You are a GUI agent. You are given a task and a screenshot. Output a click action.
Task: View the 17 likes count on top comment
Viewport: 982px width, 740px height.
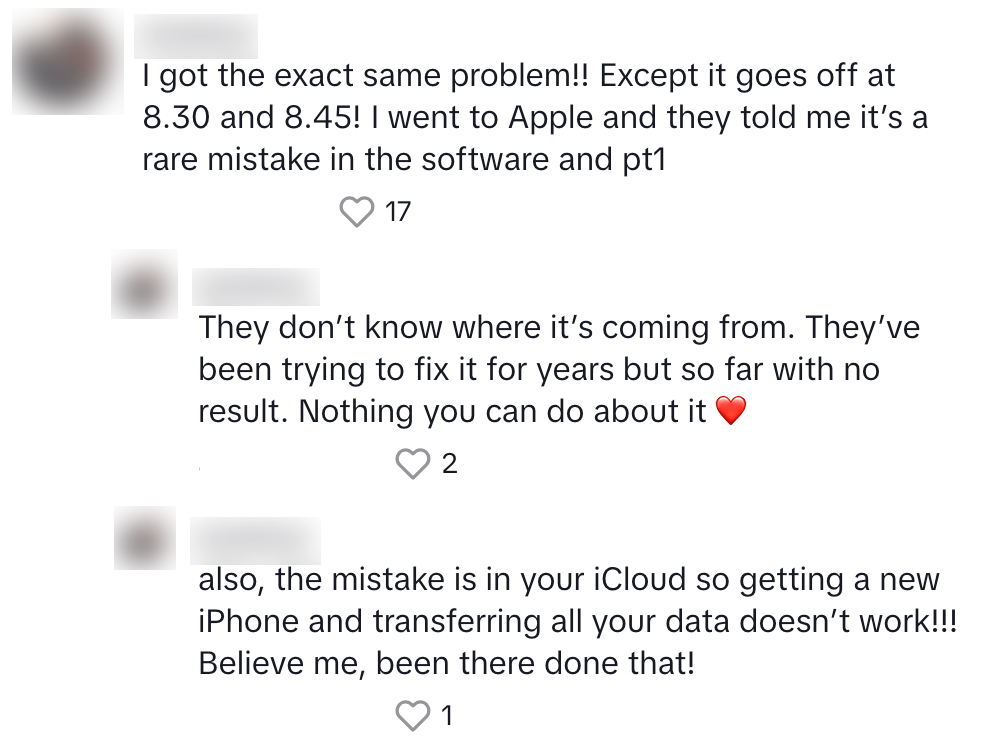click(397, 212)
